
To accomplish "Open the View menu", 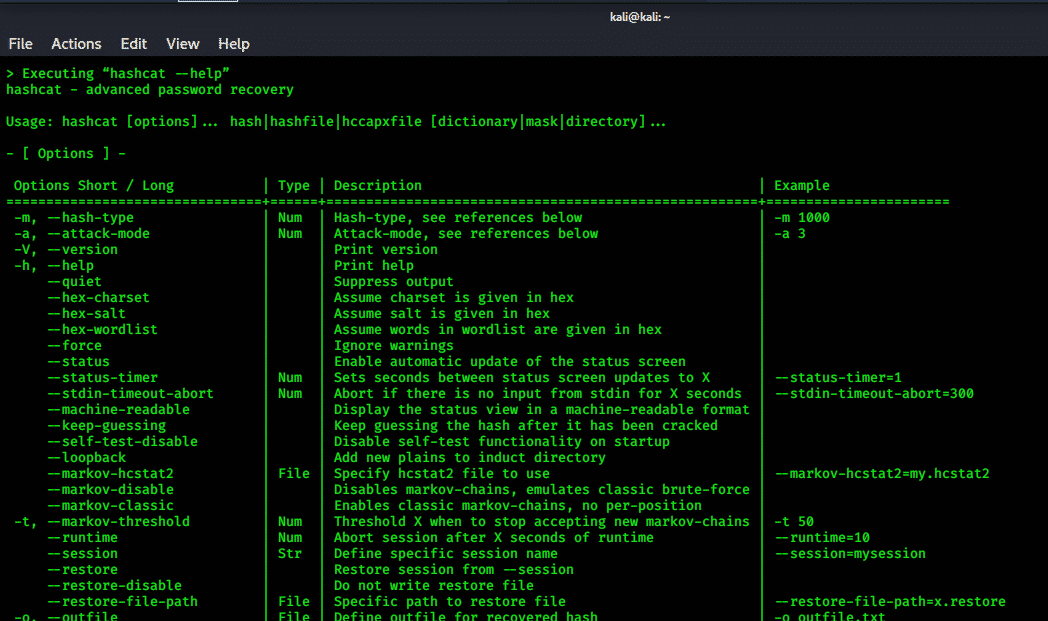I will [183, 44].
